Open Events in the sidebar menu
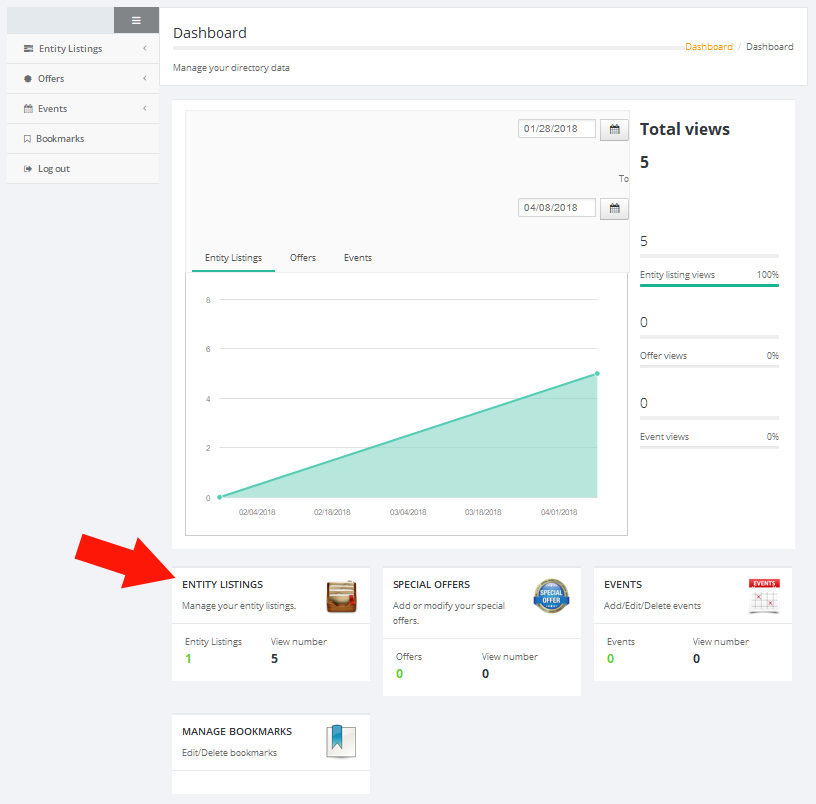The image size is (816, 804). coord(83,109)
